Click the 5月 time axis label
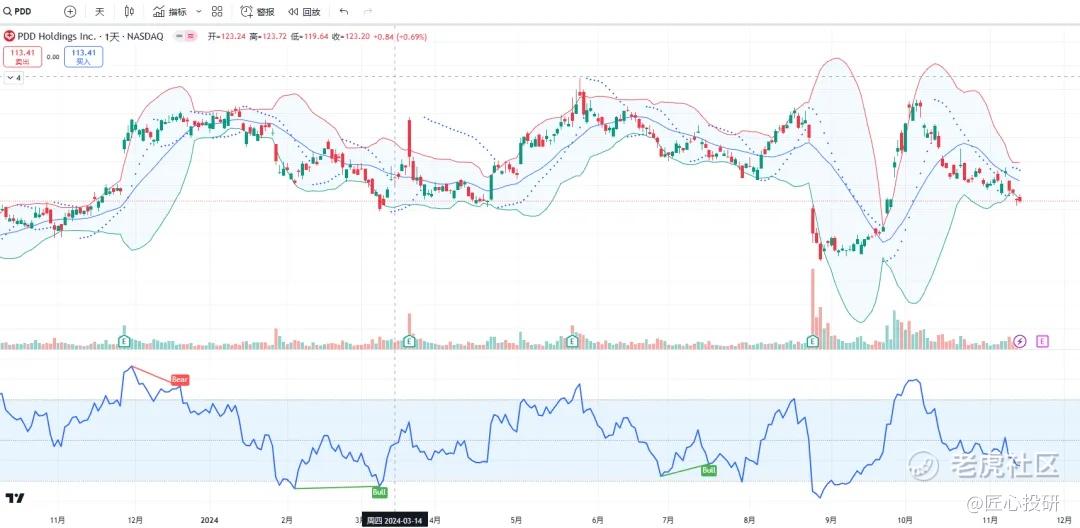This screenshot has height=528, width=1080. tap(516, 520)
